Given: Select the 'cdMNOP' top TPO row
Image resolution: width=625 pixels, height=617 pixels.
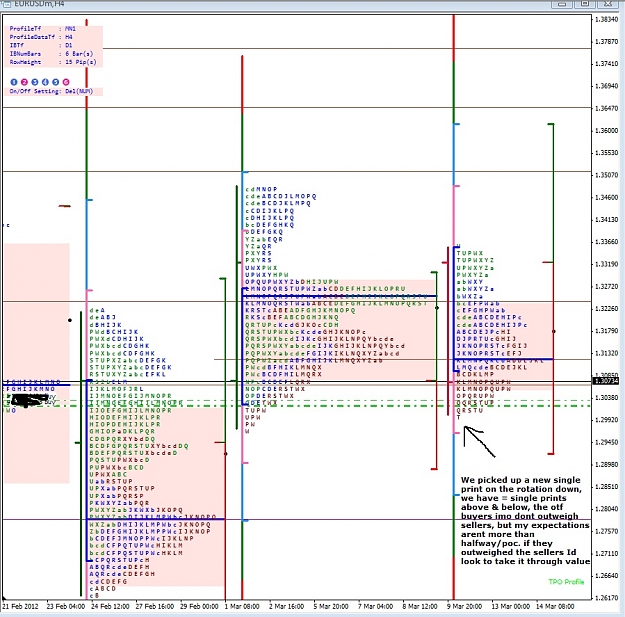Looking at the screenshot, I should [261, 189].
